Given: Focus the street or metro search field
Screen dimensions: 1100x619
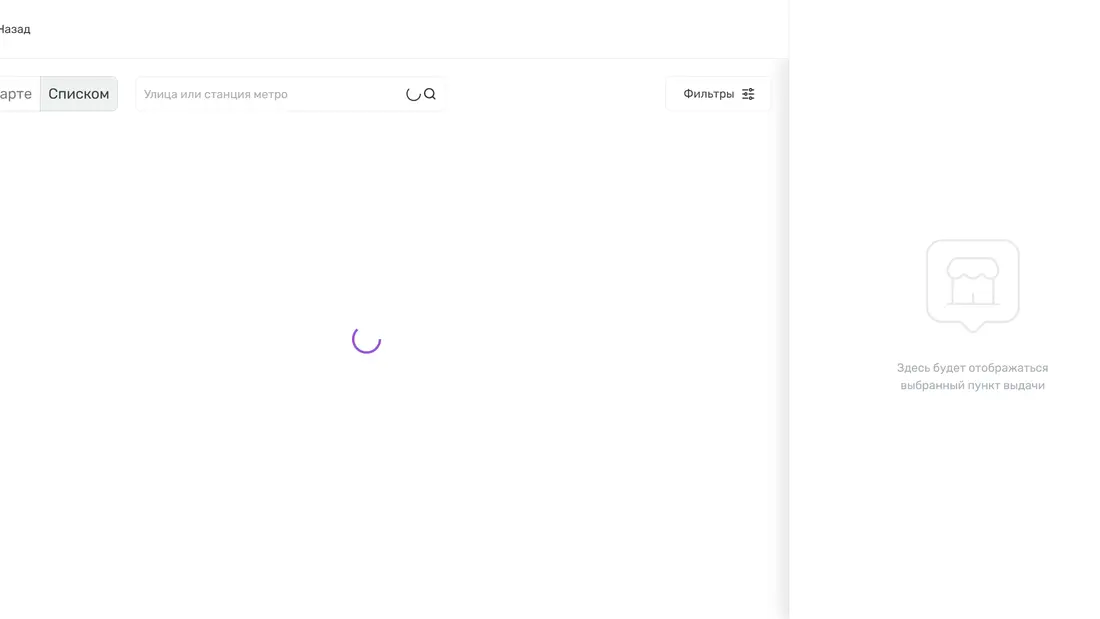Looking at the screenshot, I should [x=270, y=94].
